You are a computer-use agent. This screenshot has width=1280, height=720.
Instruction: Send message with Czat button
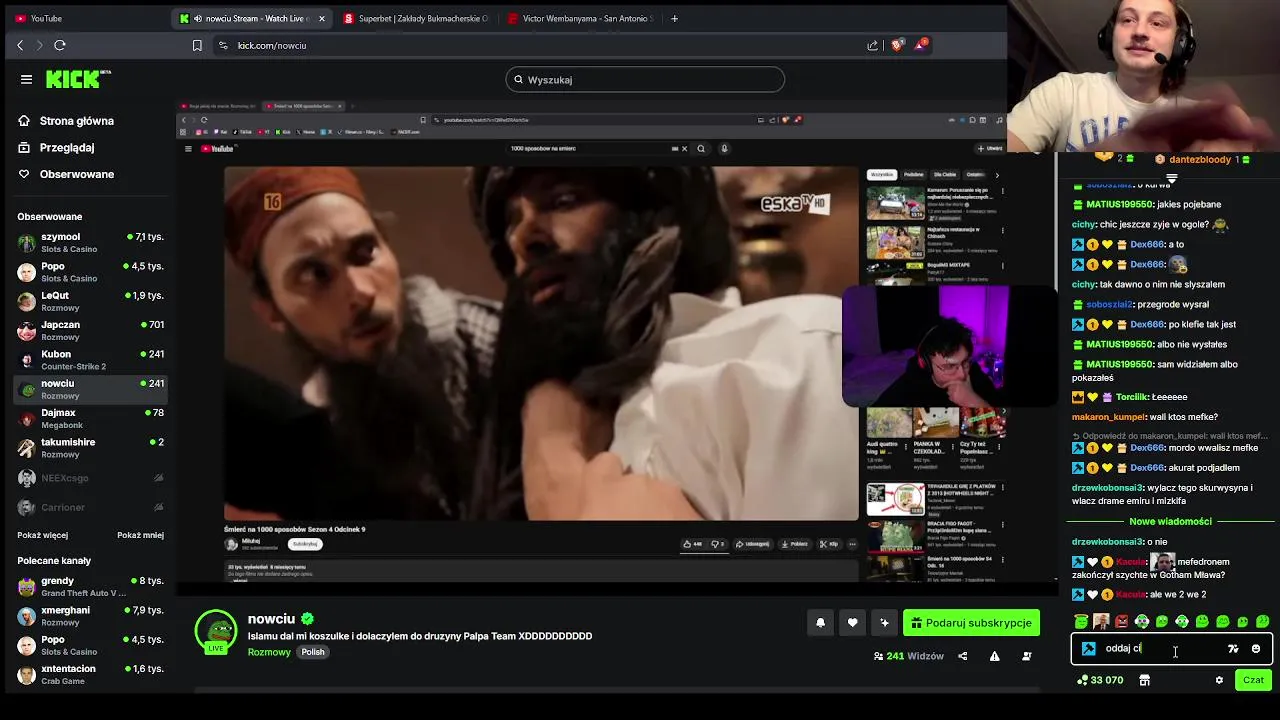(x=1253, y=680)
